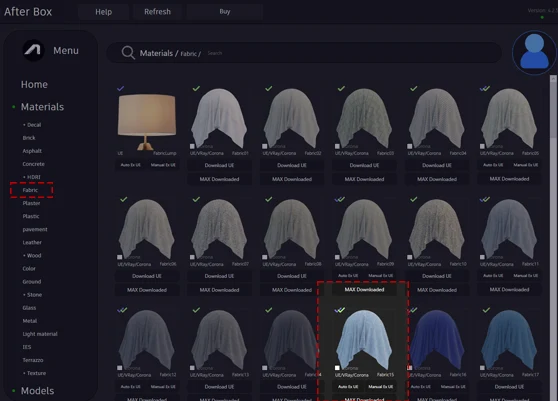The width and height of the screenshot is (558, 401).
Task: Click Download UE under Fabric03
Action: 364,165
